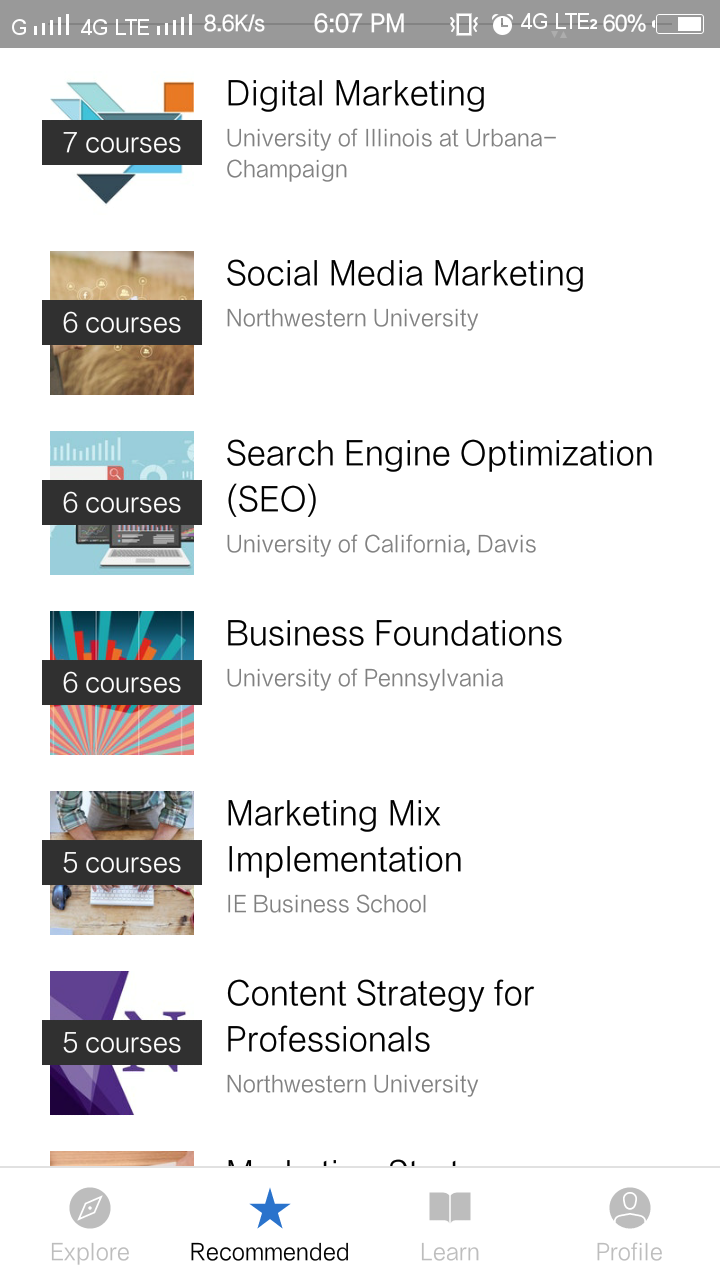Select the Digital Marketing specialization title
Image resolution: width=720 pixels, height=1280 pixels.
(356, 94)
